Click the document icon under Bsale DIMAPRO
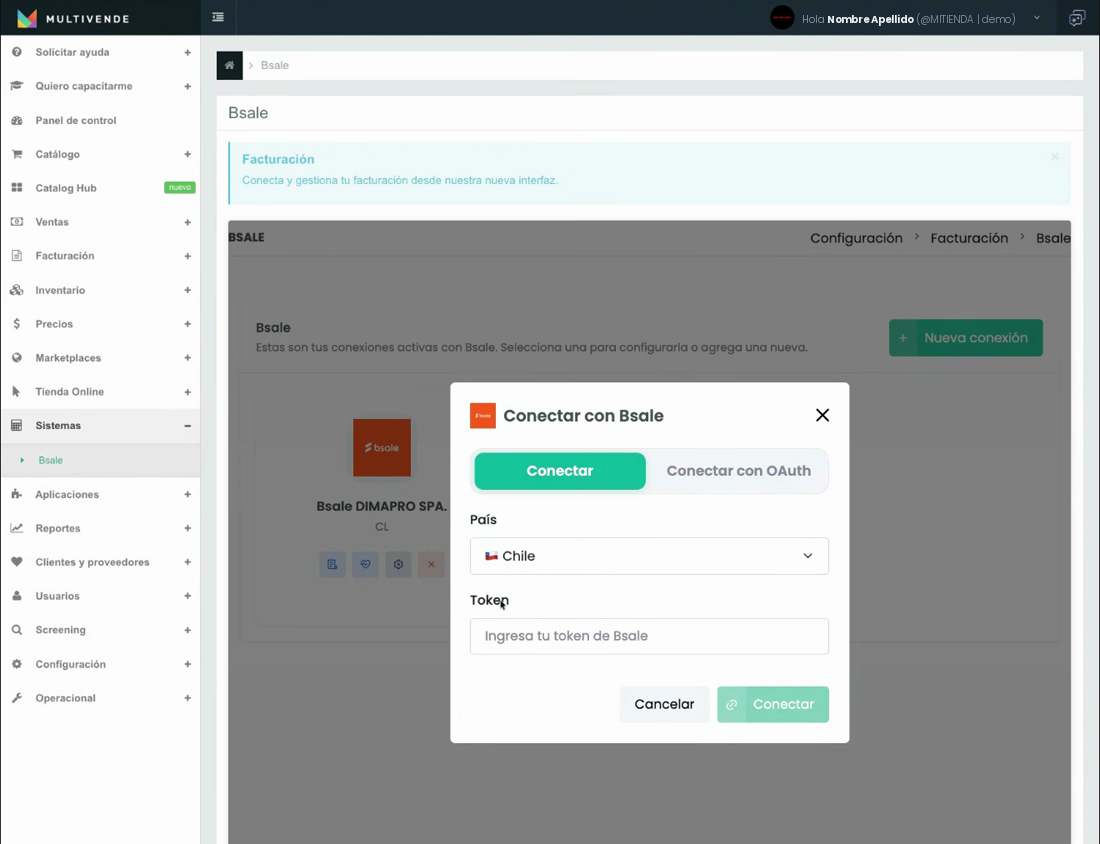The image size is (1100, 844). pos(333,564)
